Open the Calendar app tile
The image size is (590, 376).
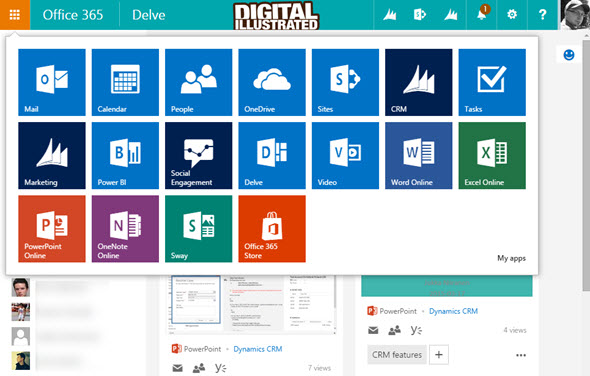125,82
